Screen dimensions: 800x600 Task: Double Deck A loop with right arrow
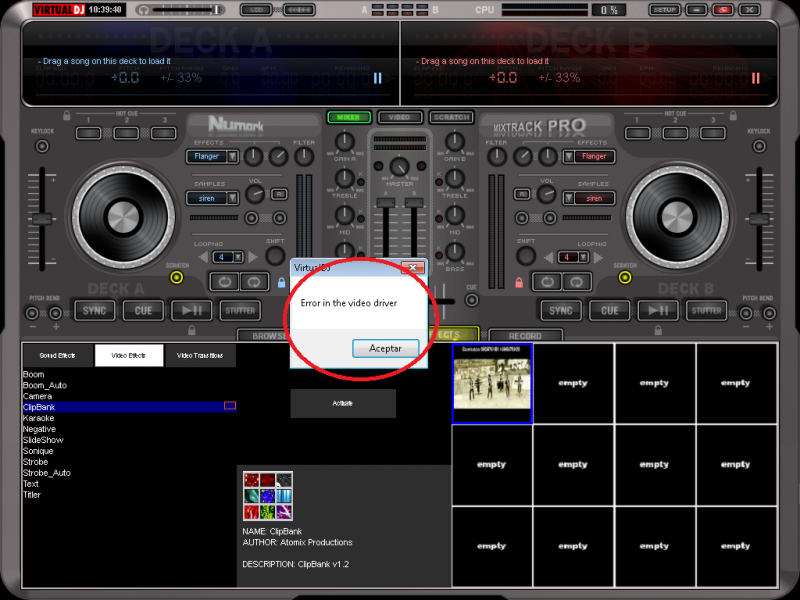tap(253, 257)
